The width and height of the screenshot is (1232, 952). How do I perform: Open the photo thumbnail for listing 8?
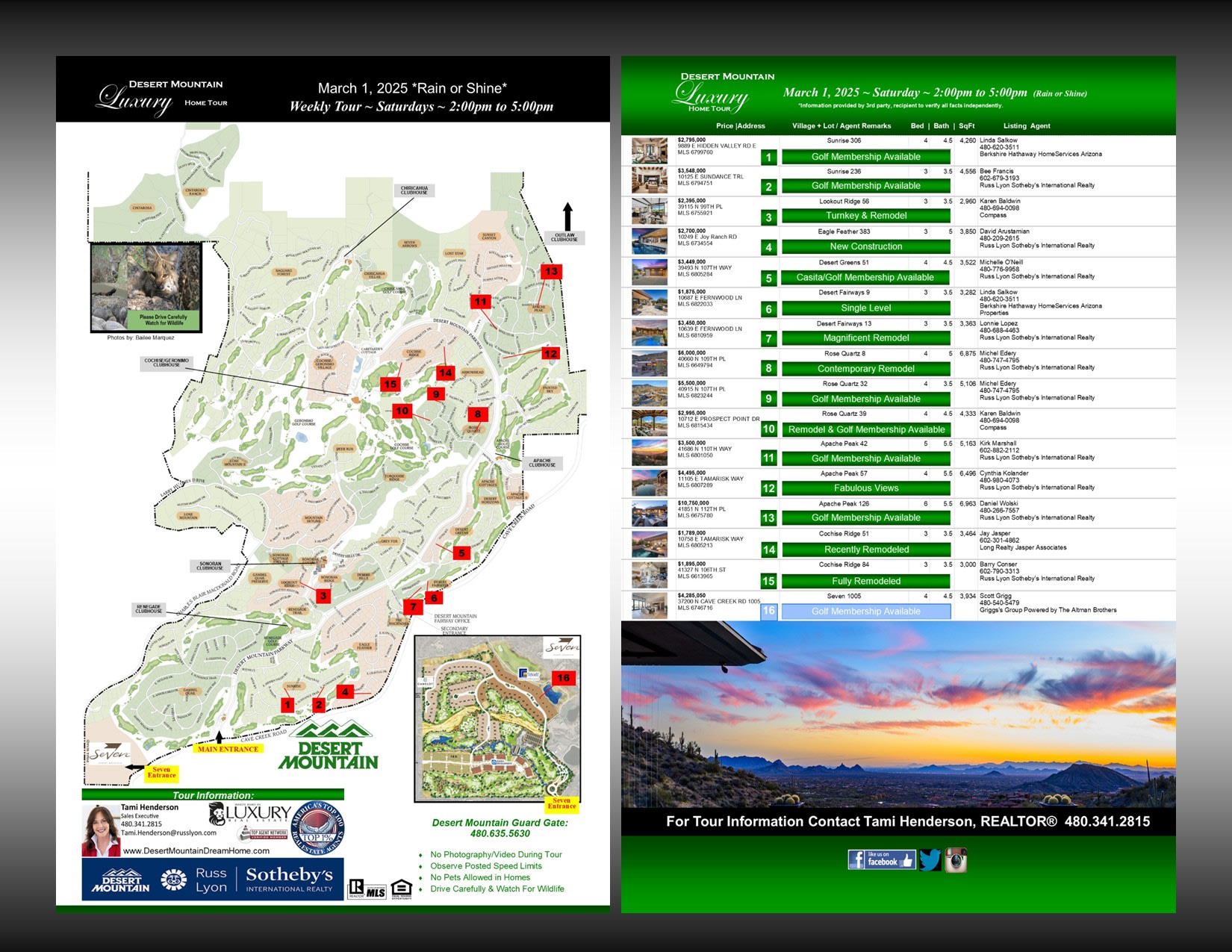[650, 364]
